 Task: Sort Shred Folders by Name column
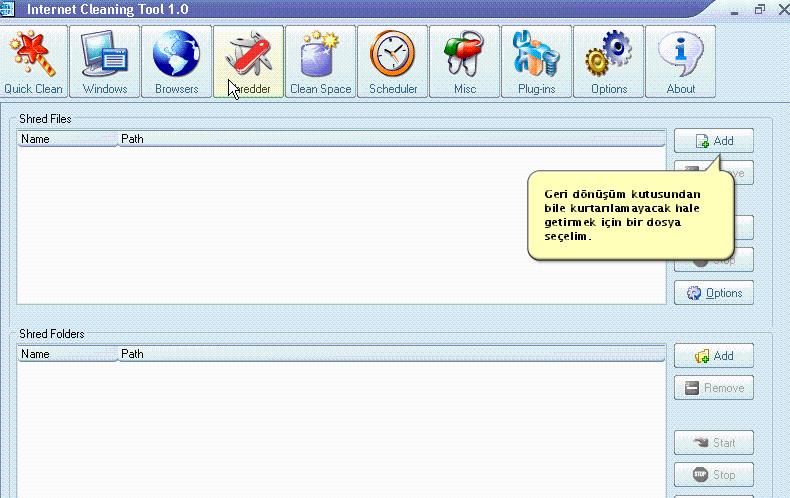tap(68, 354)
